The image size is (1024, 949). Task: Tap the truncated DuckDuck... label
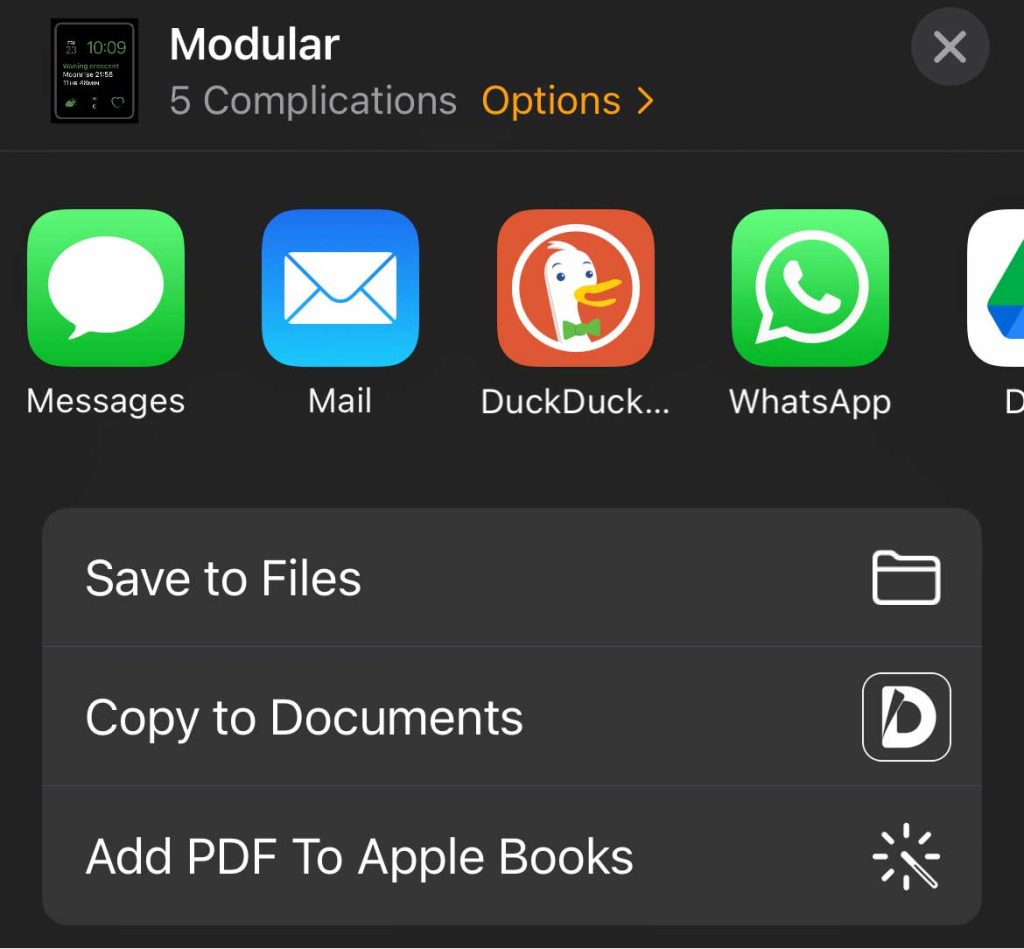pos(575,402)
